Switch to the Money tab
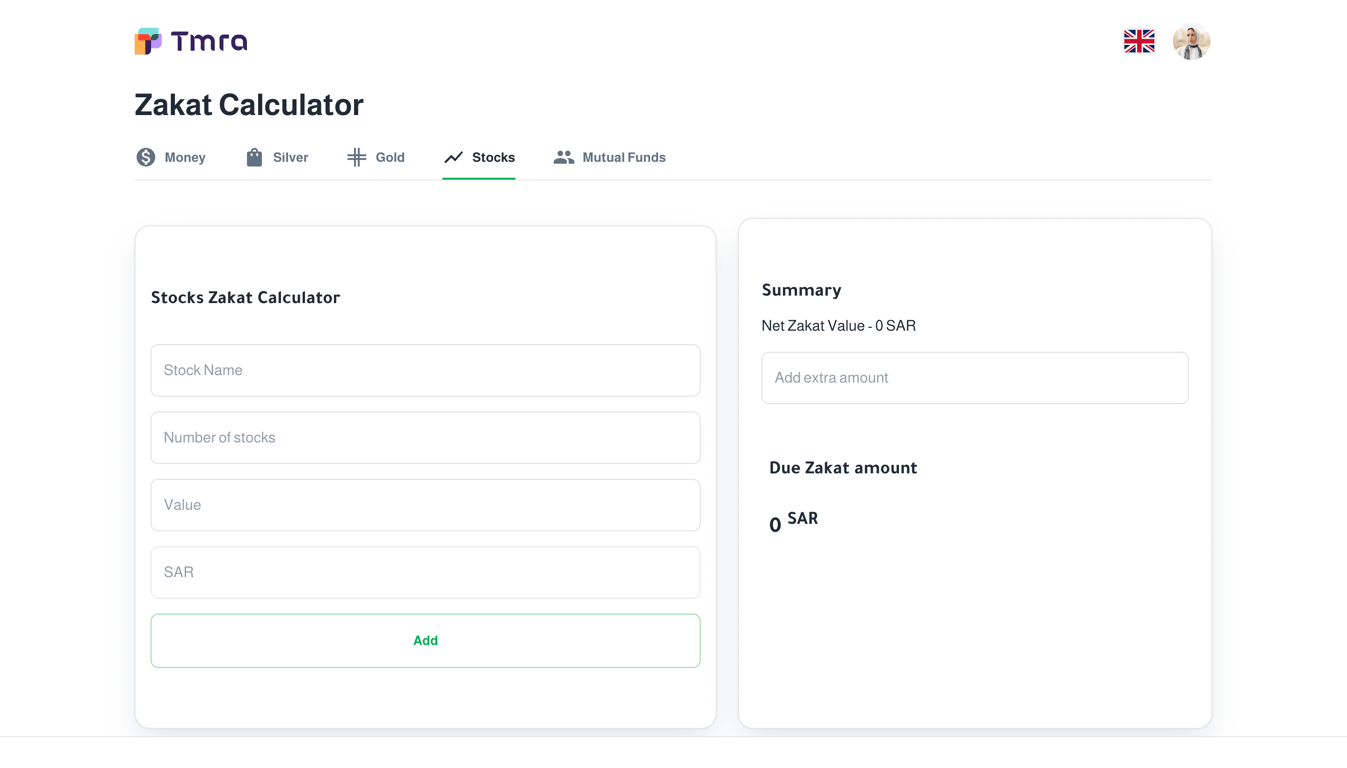This screenshot has height=768, width=1347. click(x=185, y=157)
